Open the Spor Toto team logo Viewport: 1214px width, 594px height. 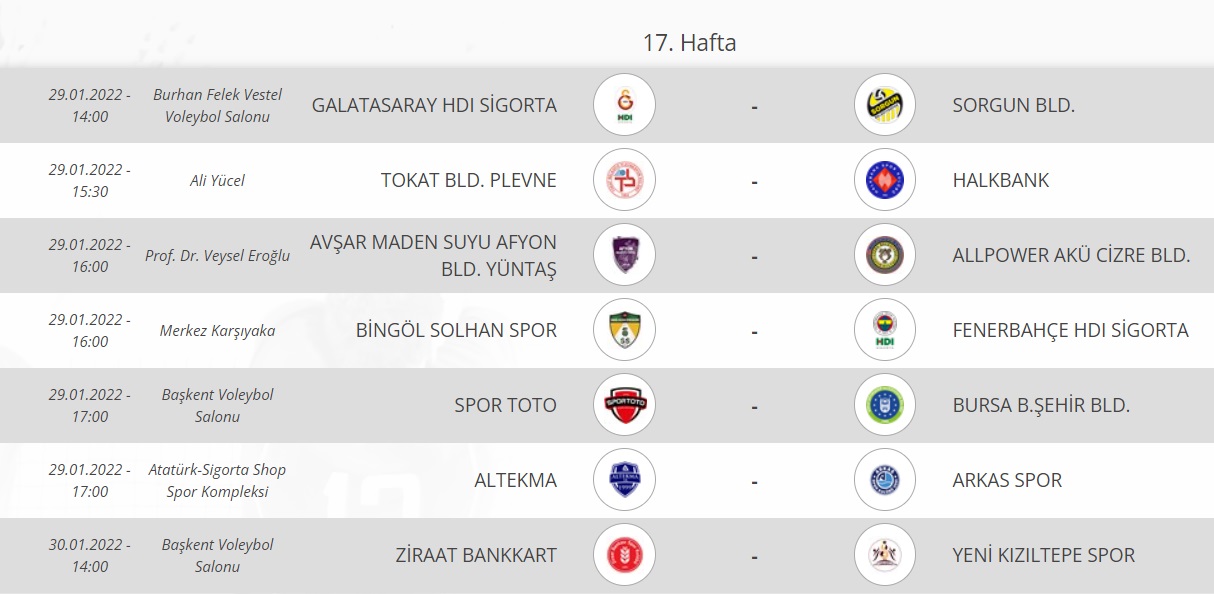point(624,405)
